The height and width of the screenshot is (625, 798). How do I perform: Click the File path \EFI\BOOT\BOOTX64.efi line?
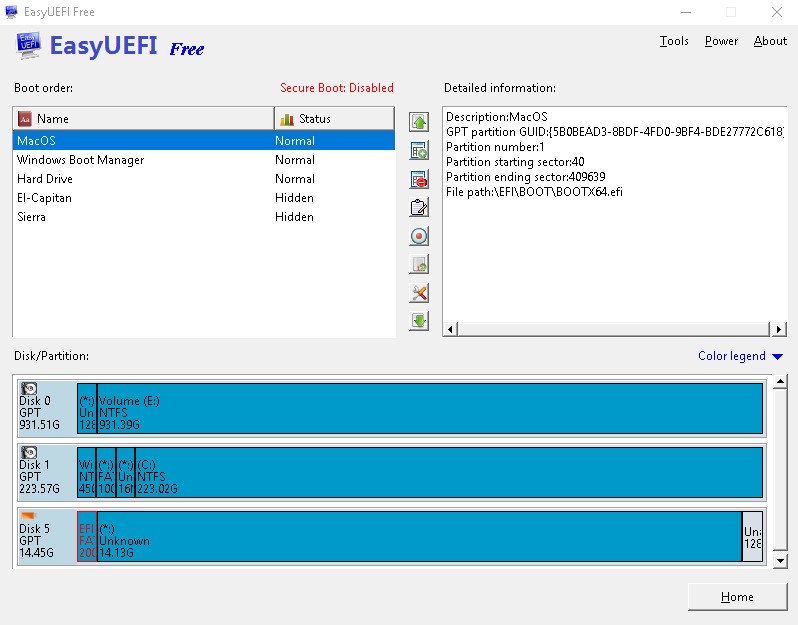point(534,192)
